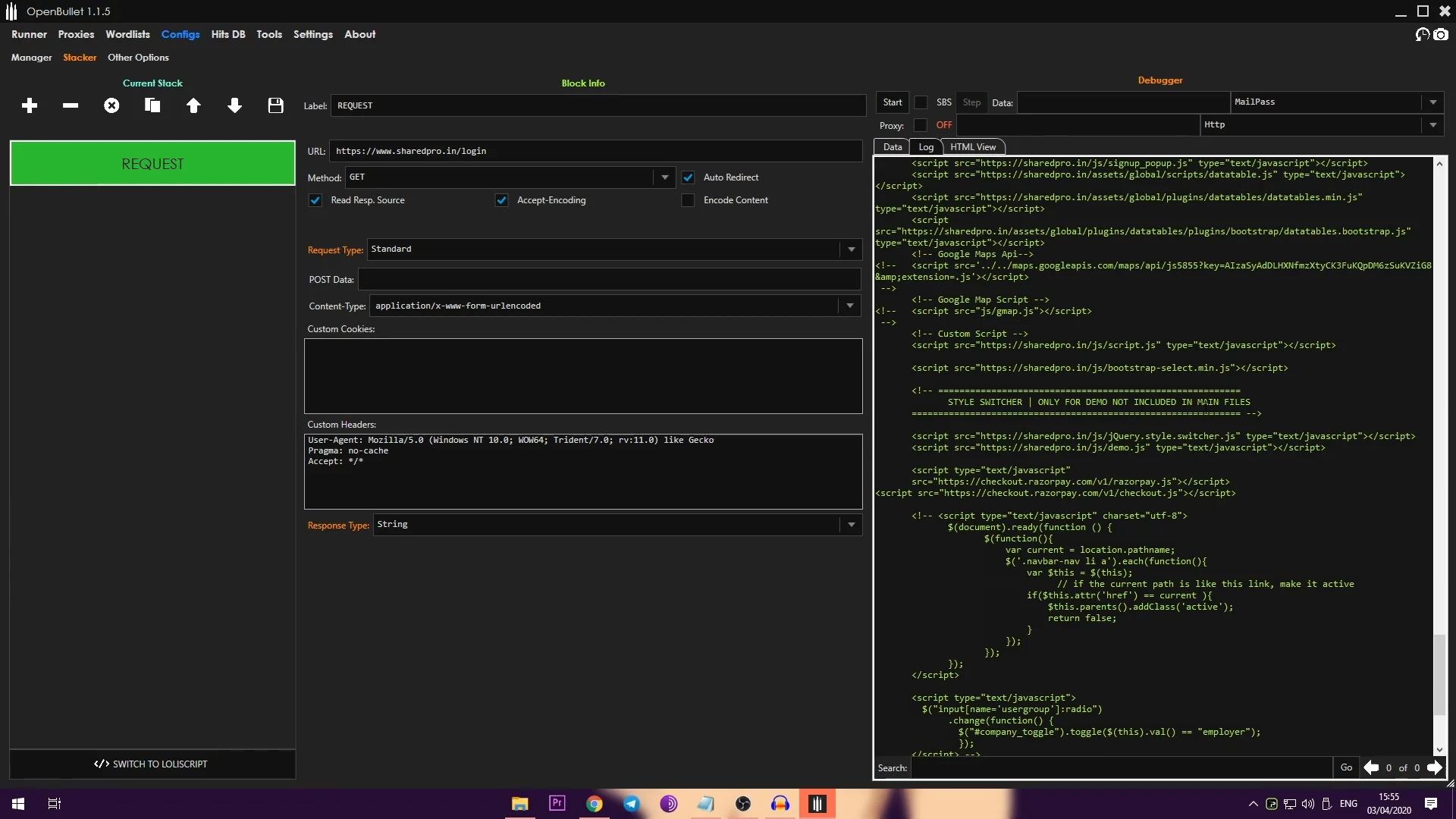The image size is (1456, 819).
Task: Click the Start debugger button
Action: [892, 102]
